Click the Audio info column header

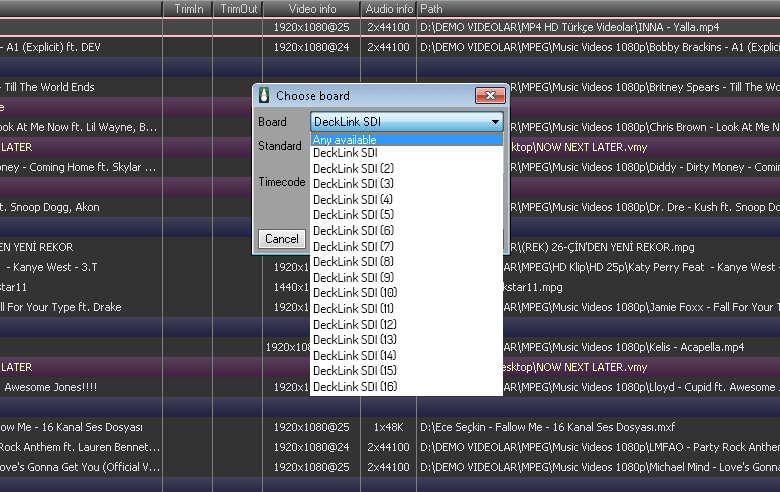point(389,8)
